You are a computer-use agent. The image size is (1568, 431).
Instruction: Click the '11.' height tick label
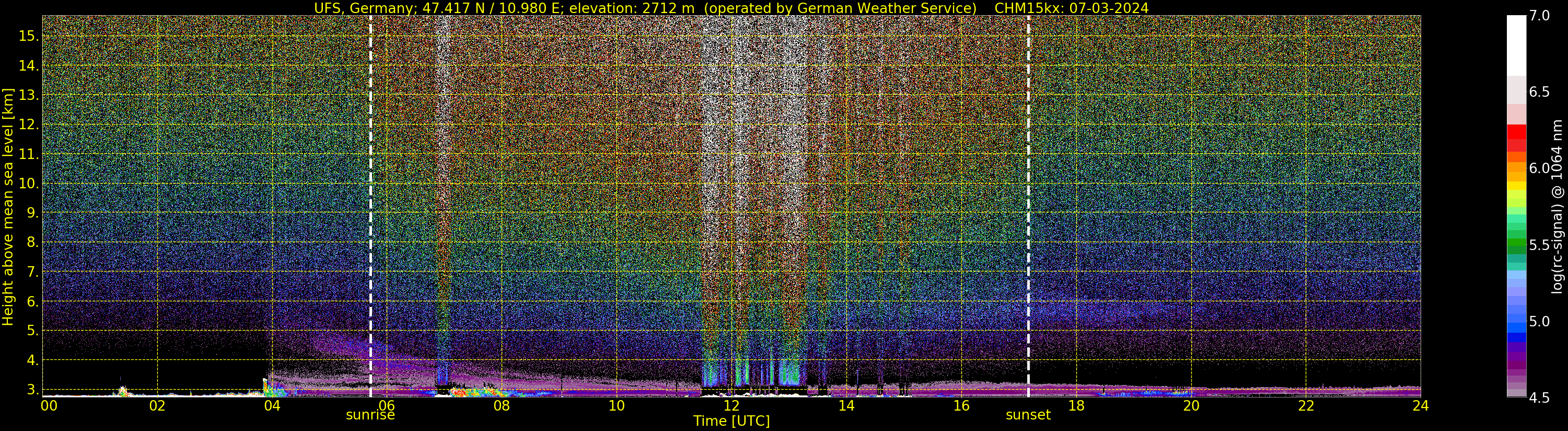tap(28, 154)
